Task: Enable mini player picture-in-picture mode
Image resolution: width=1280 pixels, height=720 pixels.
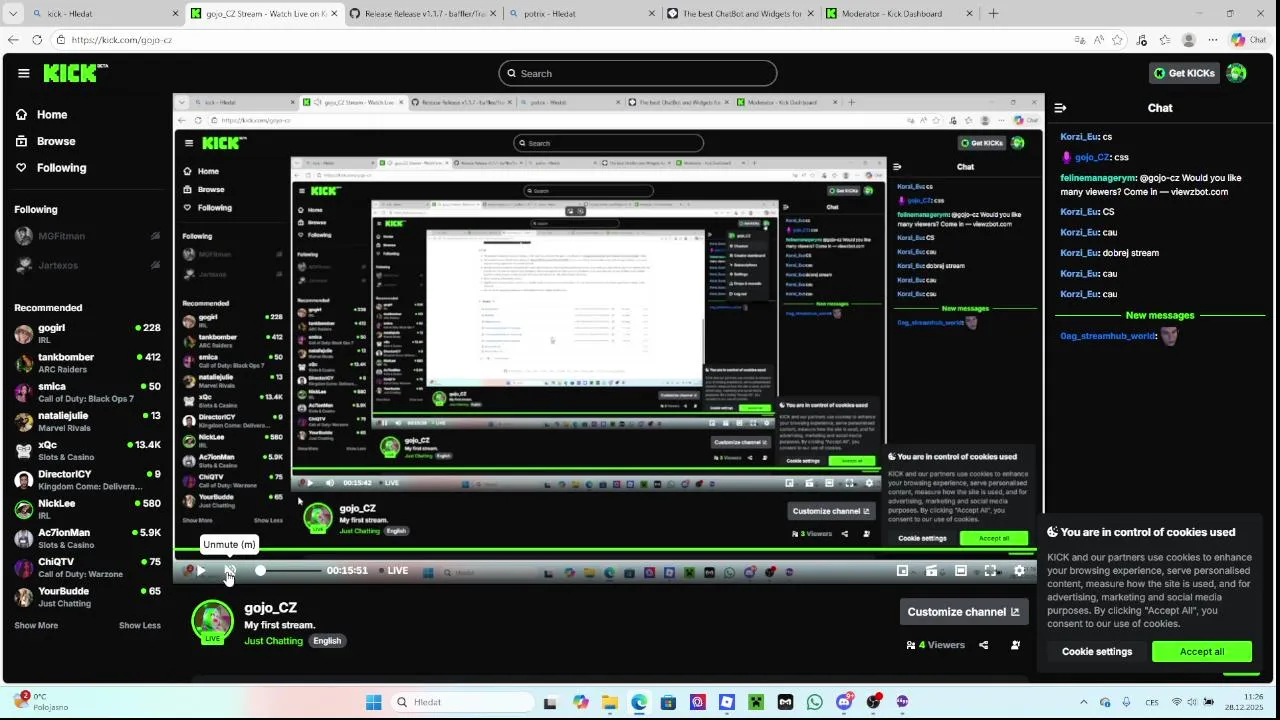Action: coord(902,571)
